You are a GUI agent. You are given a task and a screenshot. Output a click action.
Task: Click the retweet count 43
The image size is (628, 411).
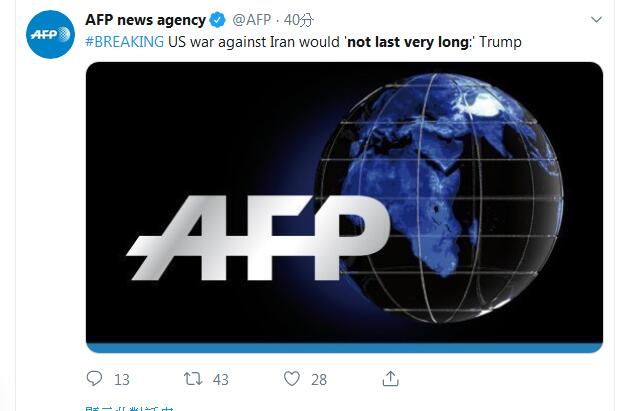(x=220, y=380)
